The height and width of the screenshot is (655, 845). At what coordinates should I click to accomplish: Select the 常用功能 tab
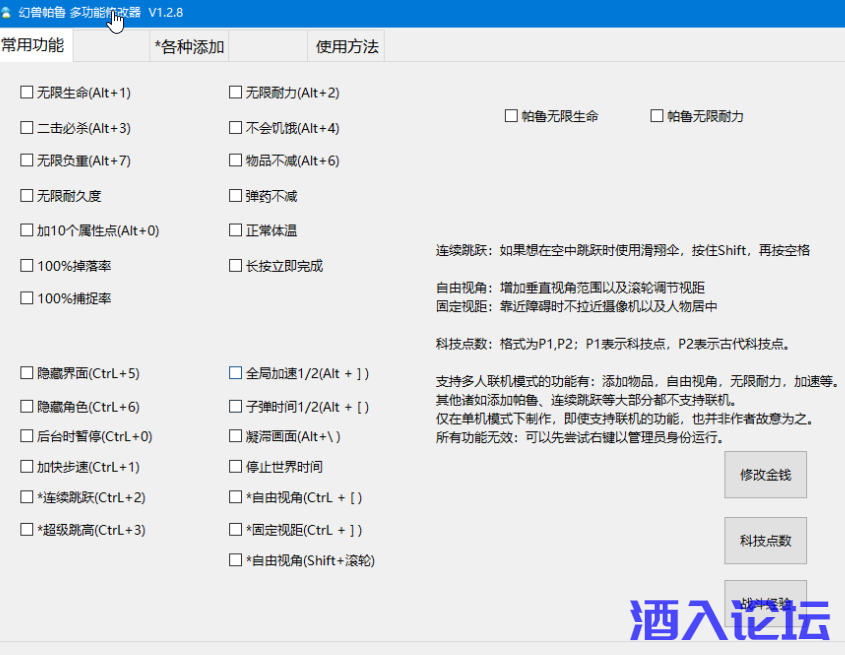[33, 45]
